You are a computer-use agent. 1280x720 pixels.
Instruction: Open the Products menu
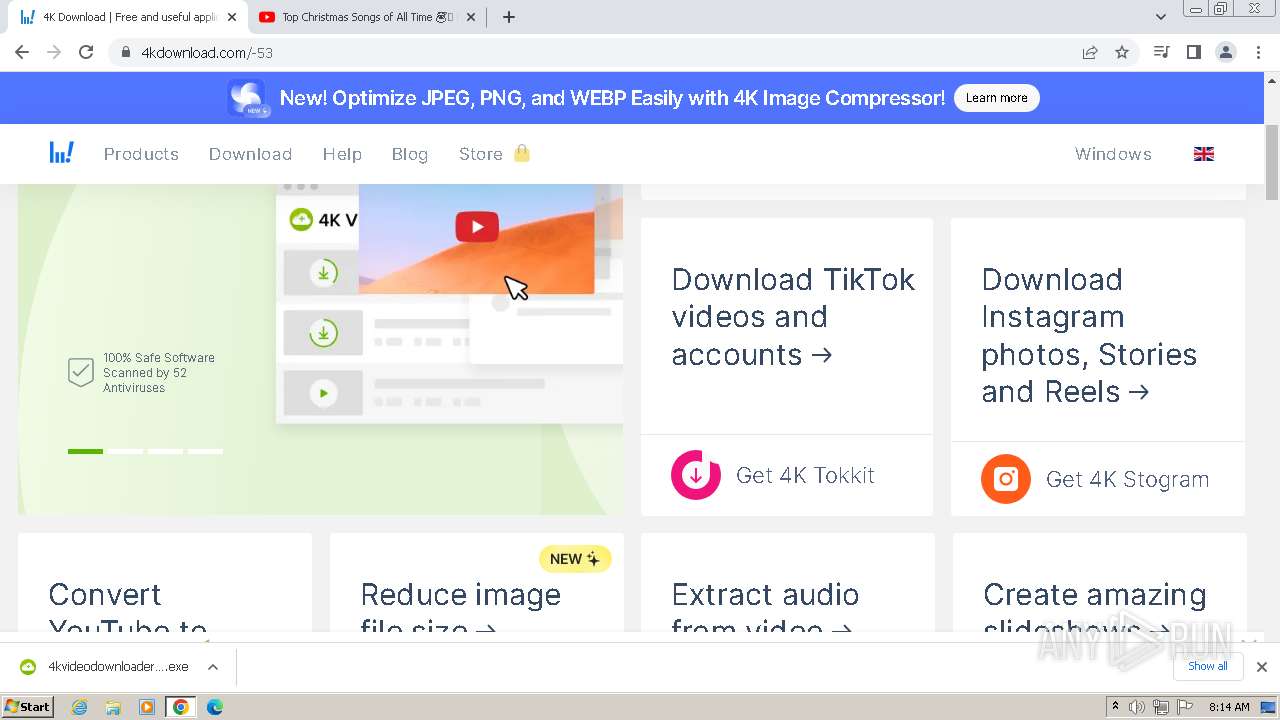[x=141, y=154]
